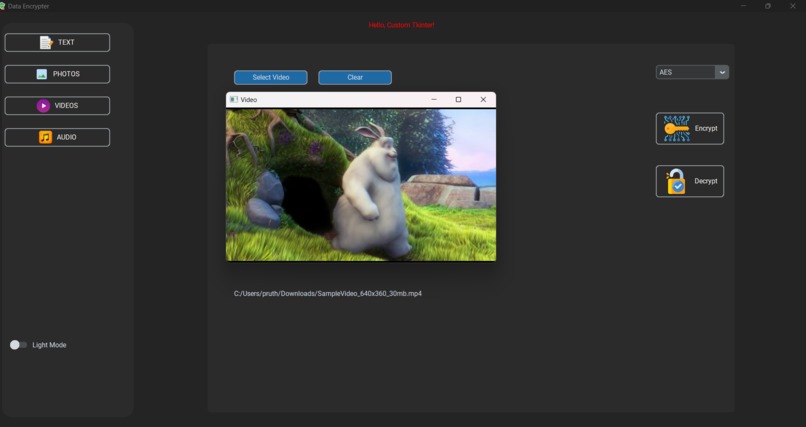
Task: Click the Video window title text
Action: coord(249,100)
